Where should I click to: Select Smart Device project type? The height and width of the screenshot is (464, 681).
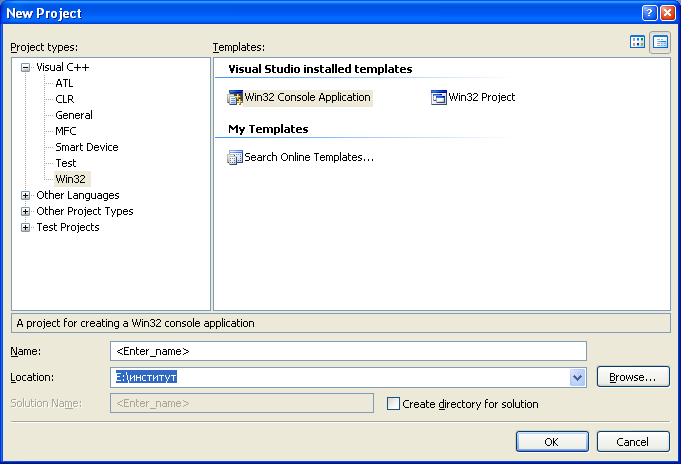[87, 147]
